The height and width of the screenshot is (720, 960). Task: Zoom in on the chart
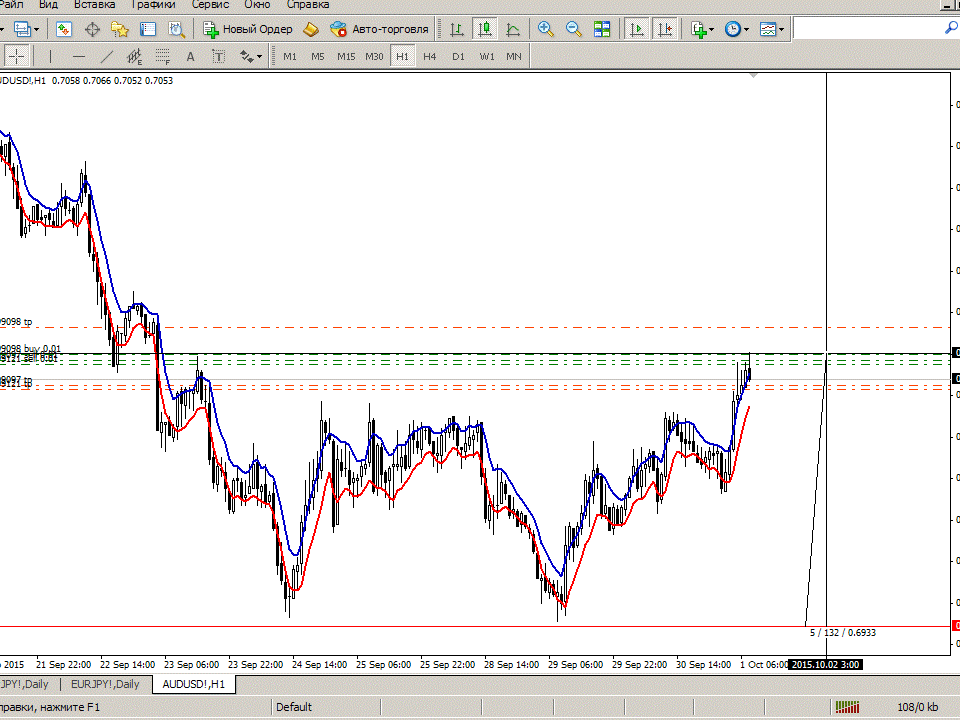[546, 29]
